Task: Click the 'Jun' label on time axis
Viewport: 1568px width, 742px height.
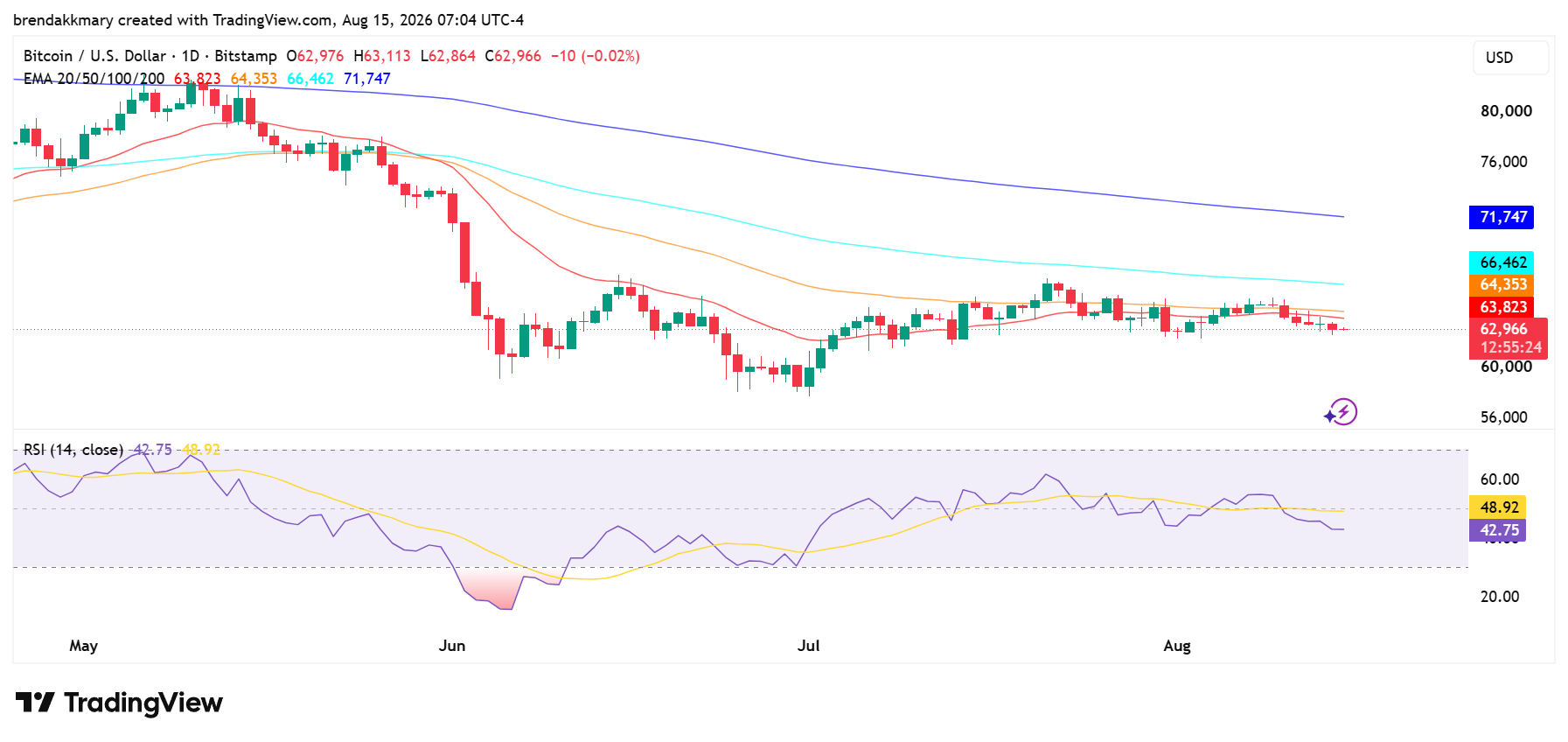Action: tap(452, 646)
